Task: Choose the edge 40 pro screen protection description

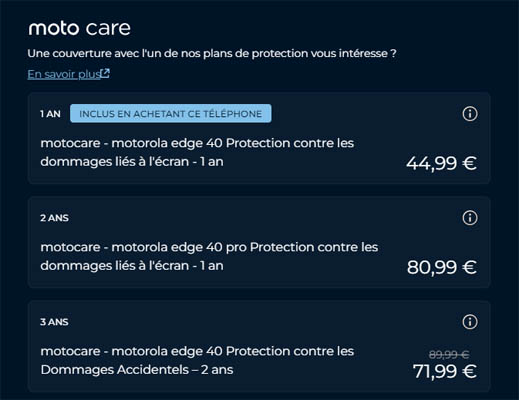Action: pos(209,256)
